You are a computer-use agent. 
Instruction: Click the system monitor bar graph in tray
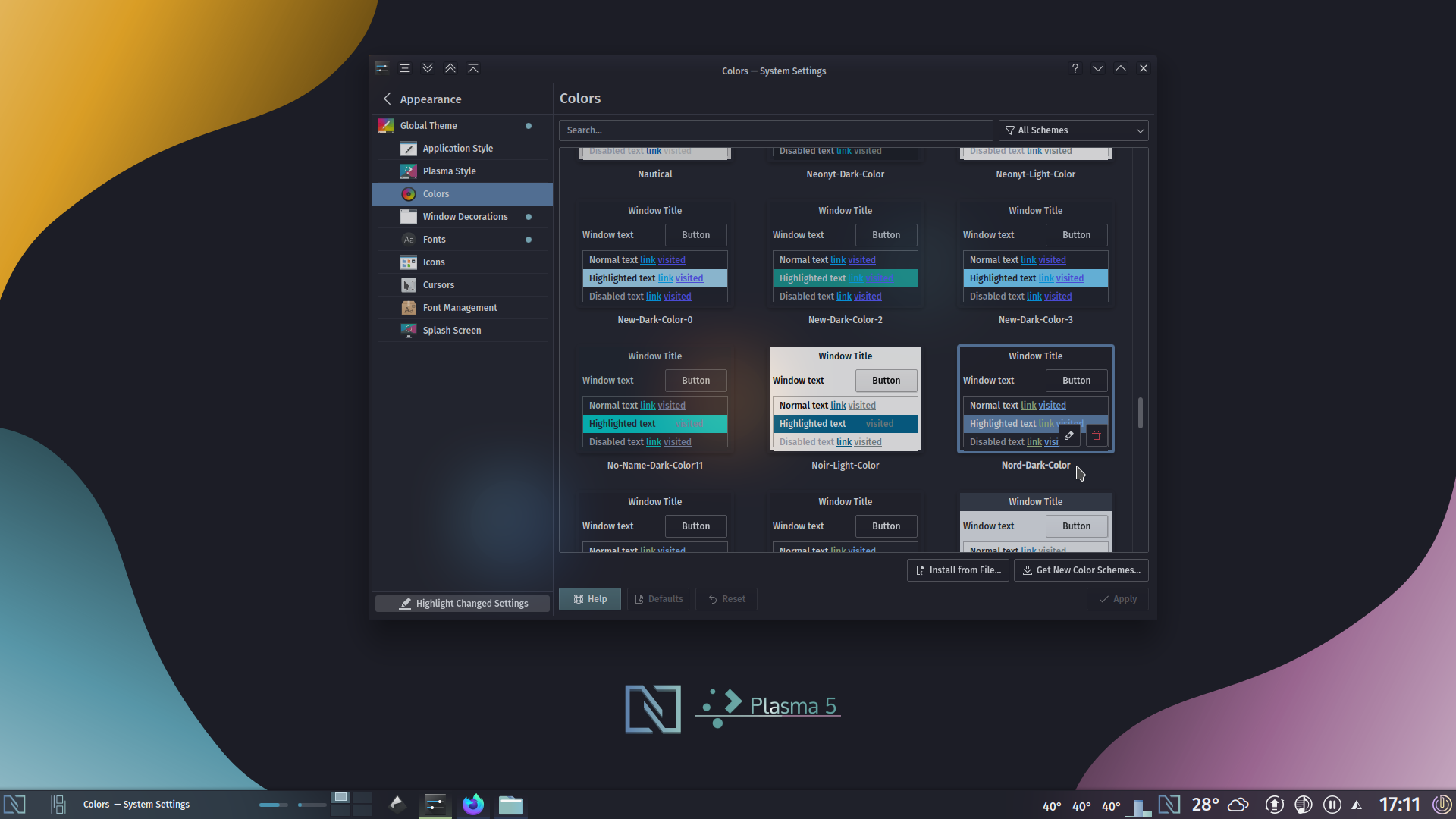tap(1137, 807)
